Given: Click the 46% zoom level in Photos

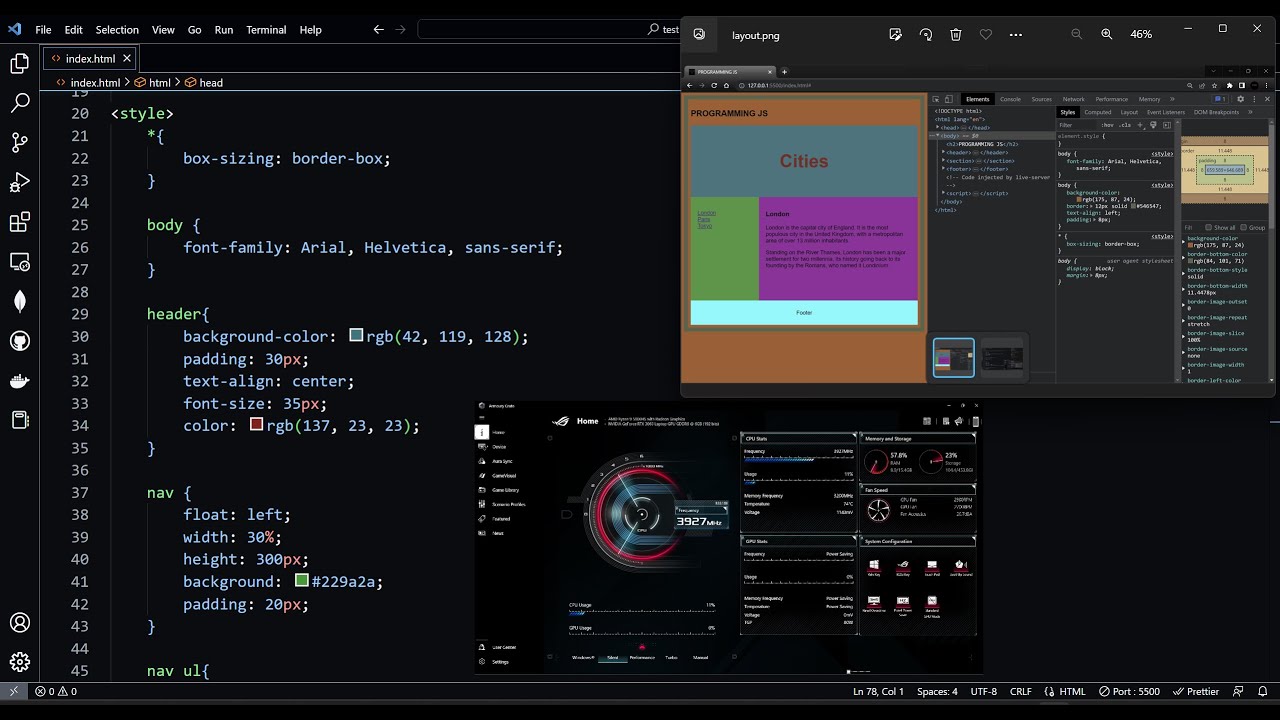Looking at the screenshot, I should (x=1141, y=34).
